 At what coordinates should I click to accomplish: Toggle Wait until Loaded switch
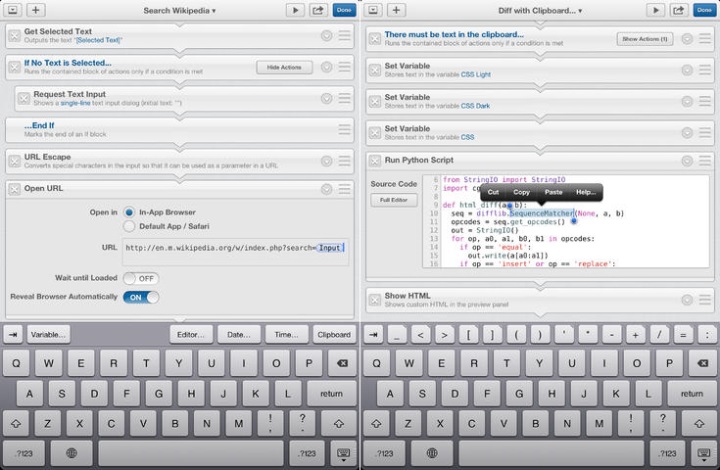click(x=141, y=278)
